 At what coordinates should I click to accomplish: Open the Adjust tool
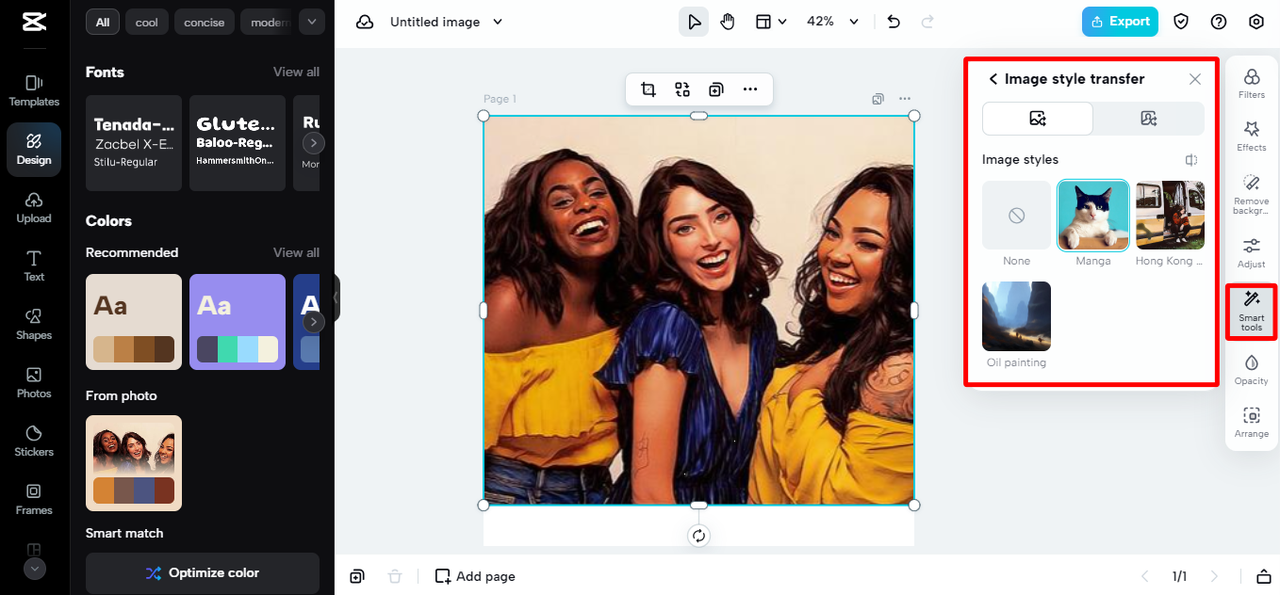pyautogui.click(x=1251, y=253)
